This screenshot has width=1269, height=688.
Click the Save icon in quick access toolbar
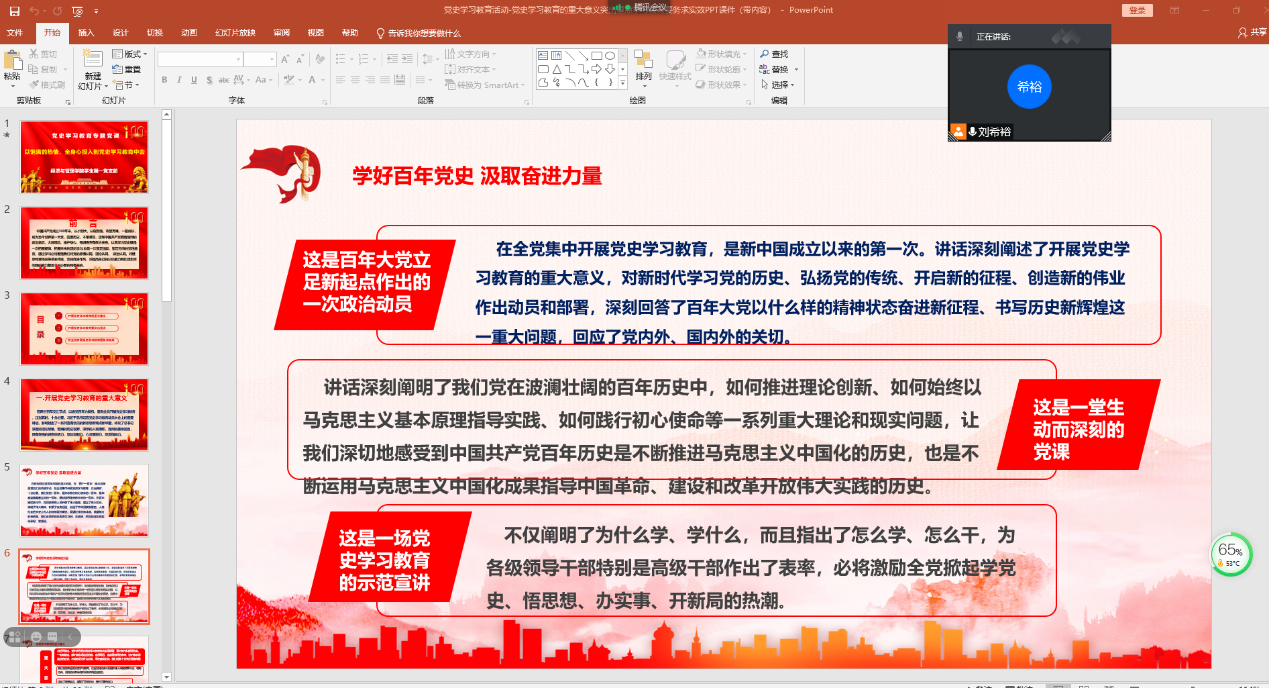tap(14, 10)
